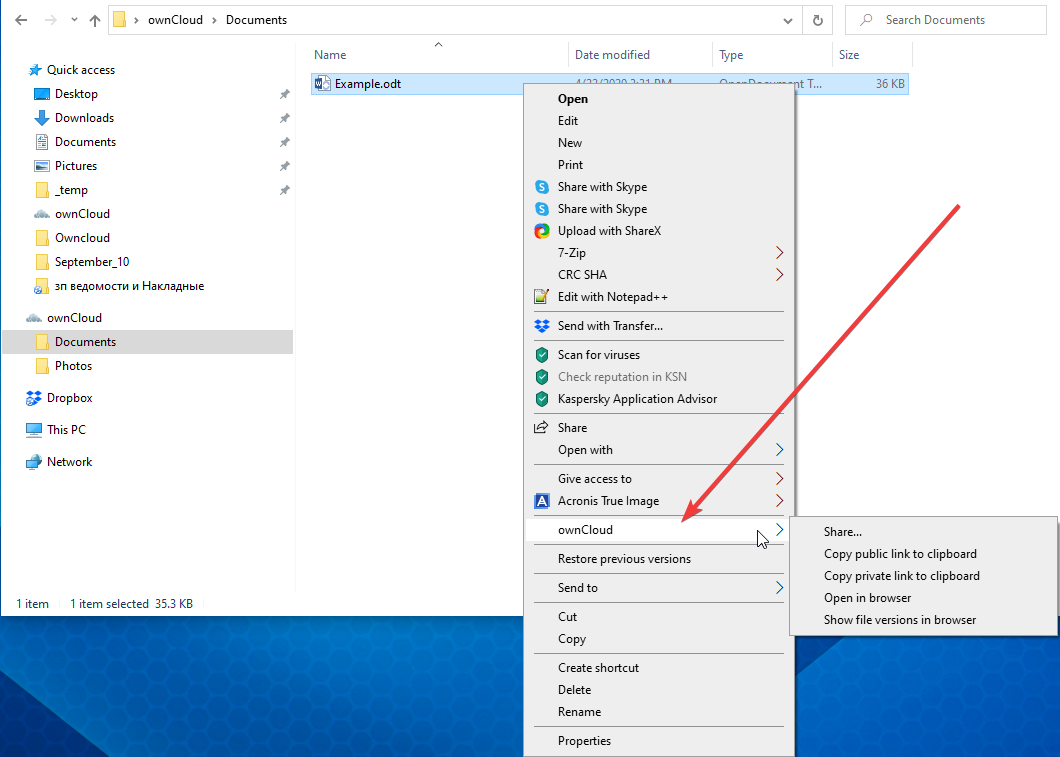Select Restore previous versions
The image size is (1060, 757).
624,559
